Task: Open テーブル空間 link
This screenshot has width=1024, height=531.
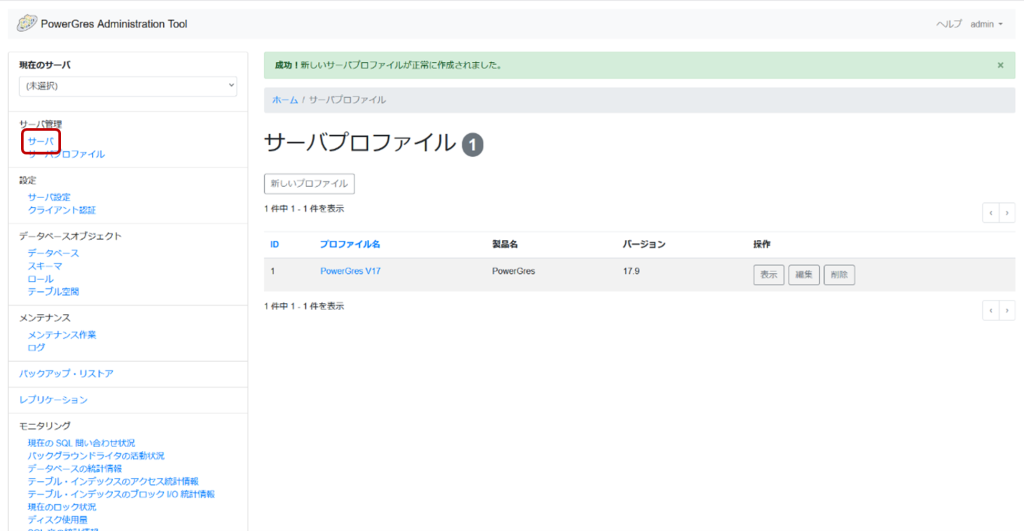Action: click(x=53, y=292)
